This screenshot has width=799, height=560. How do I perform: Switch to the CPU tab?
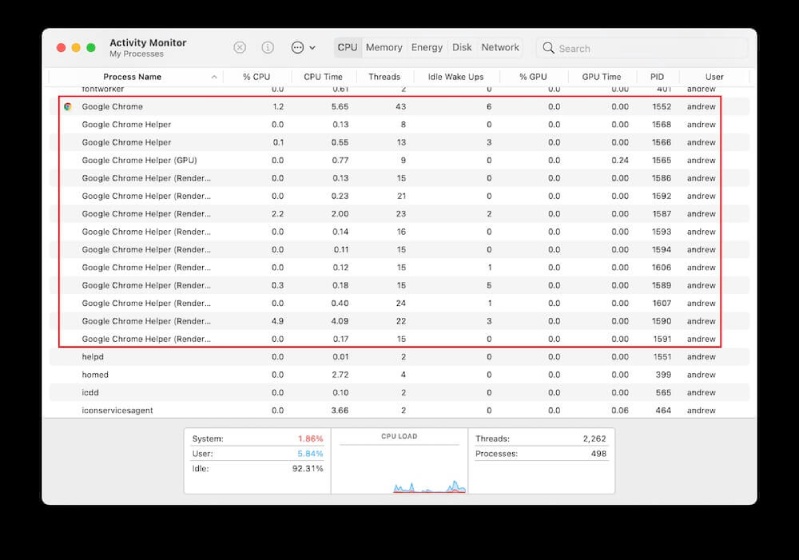point(347,47)
